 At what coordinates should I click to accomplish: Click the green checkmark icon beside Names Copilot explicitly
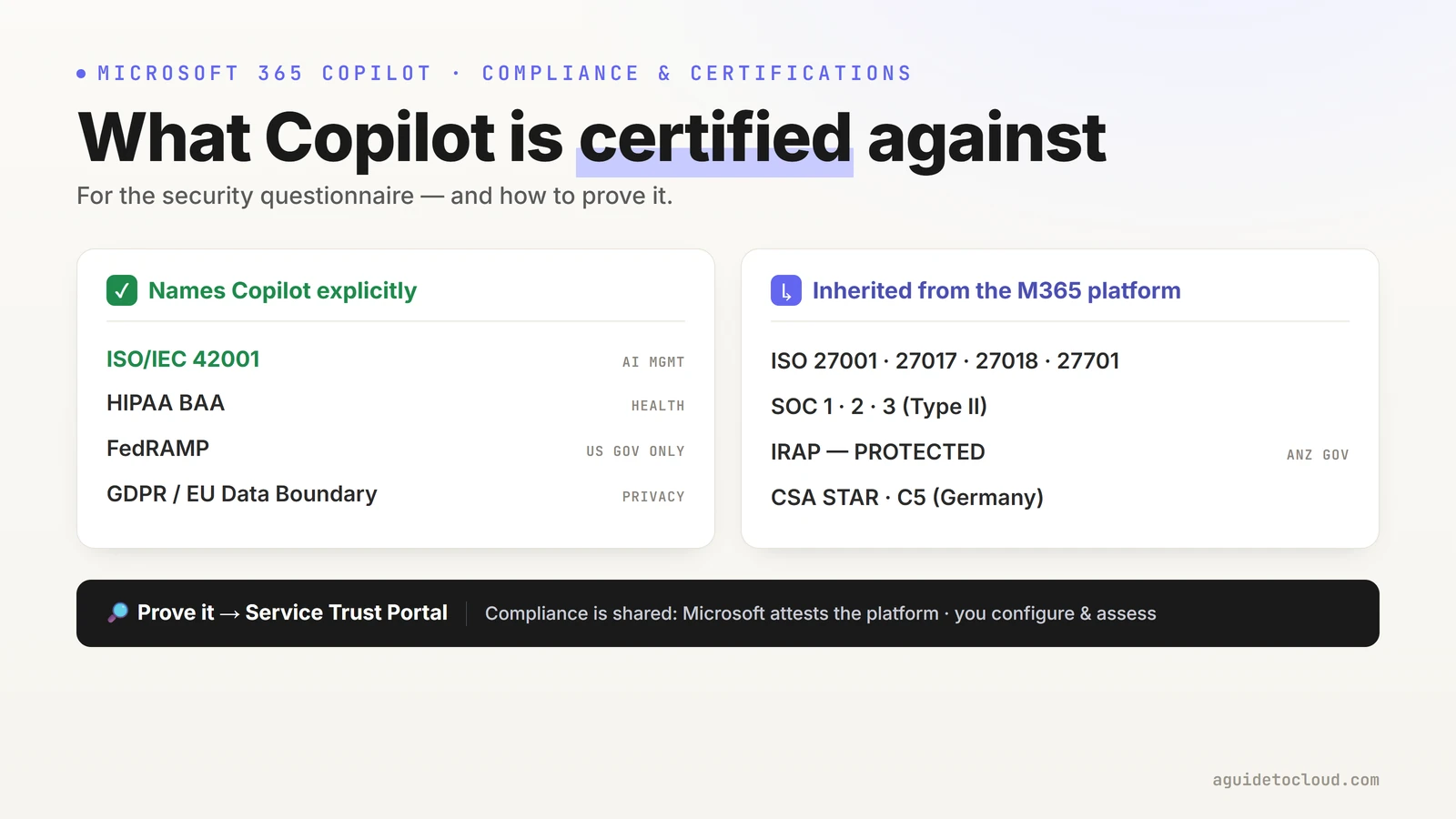coord(122,290)
